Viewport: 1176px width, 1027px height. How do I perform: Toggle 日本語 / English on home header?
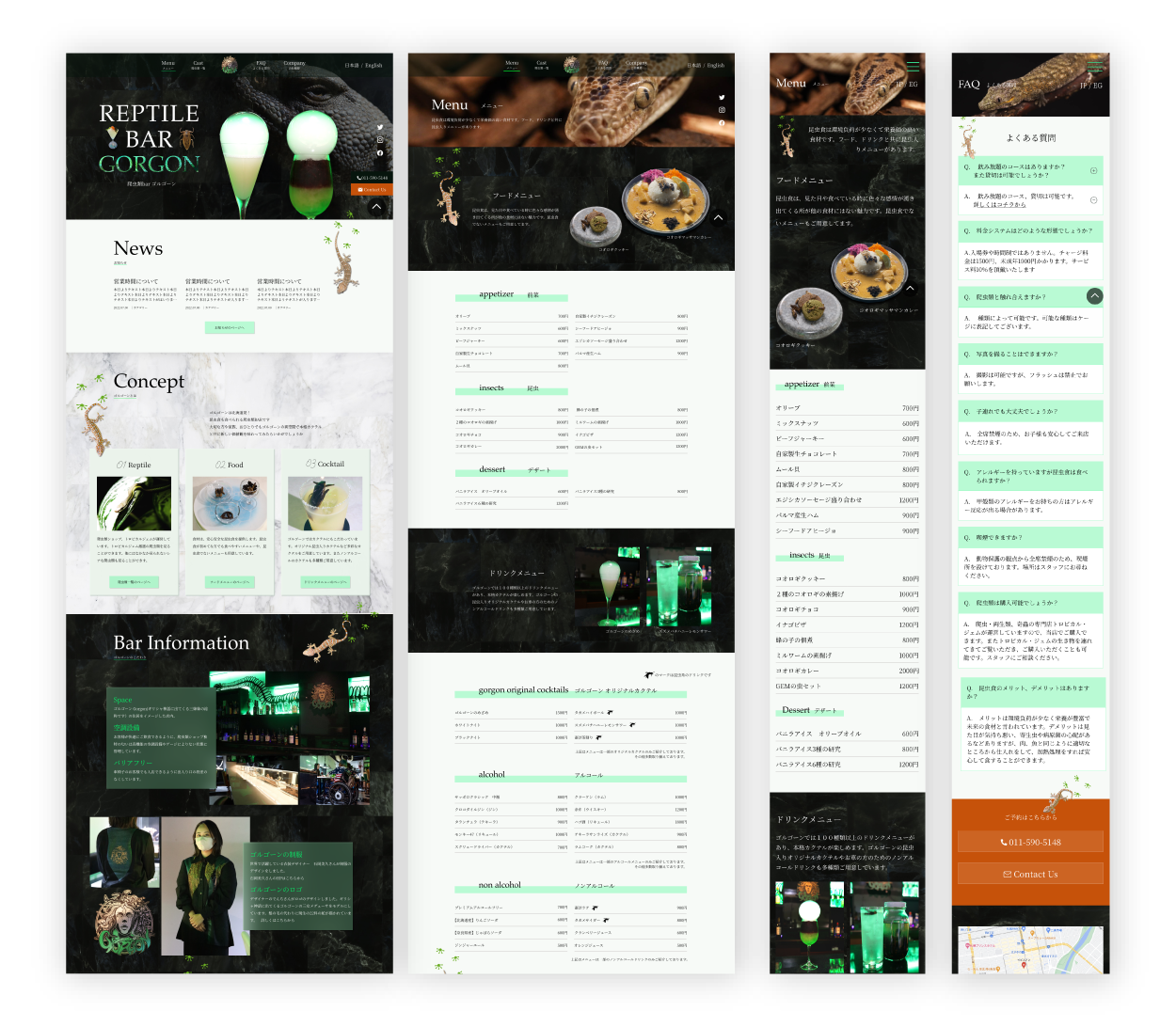coord(363,66)
